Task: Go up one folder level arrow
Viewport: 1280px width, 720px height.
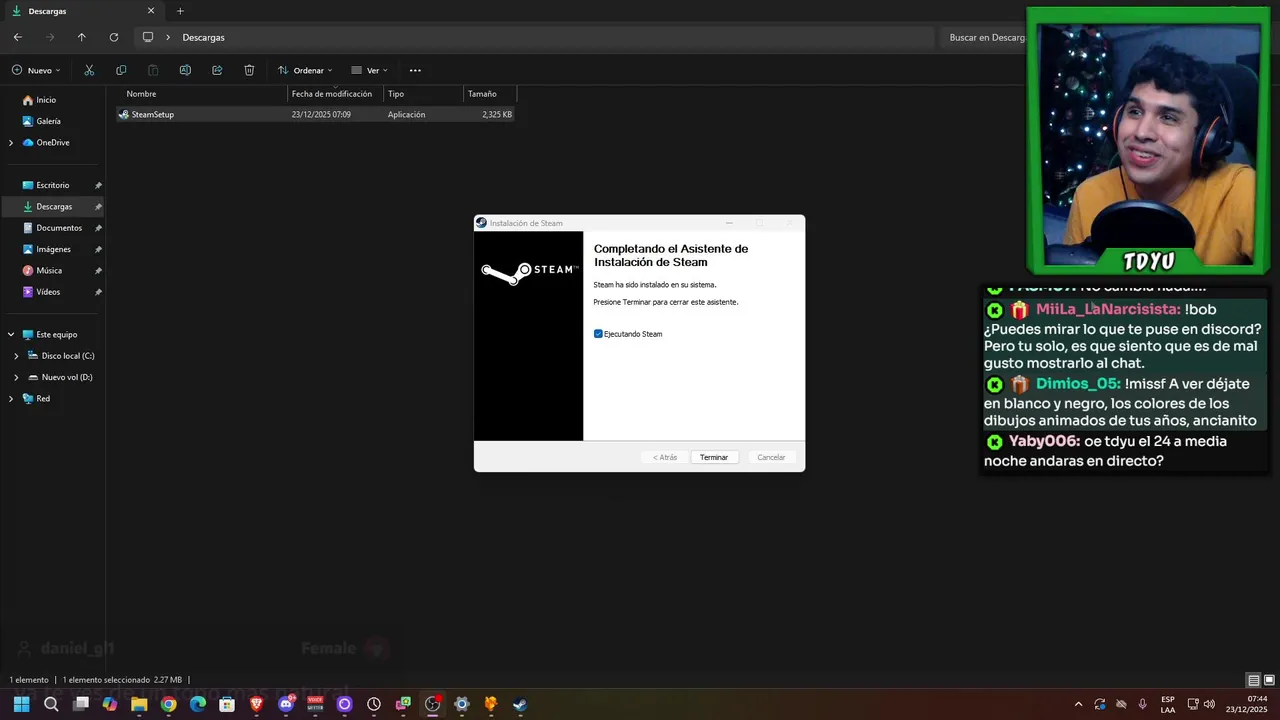Action: tap(82, 37)
